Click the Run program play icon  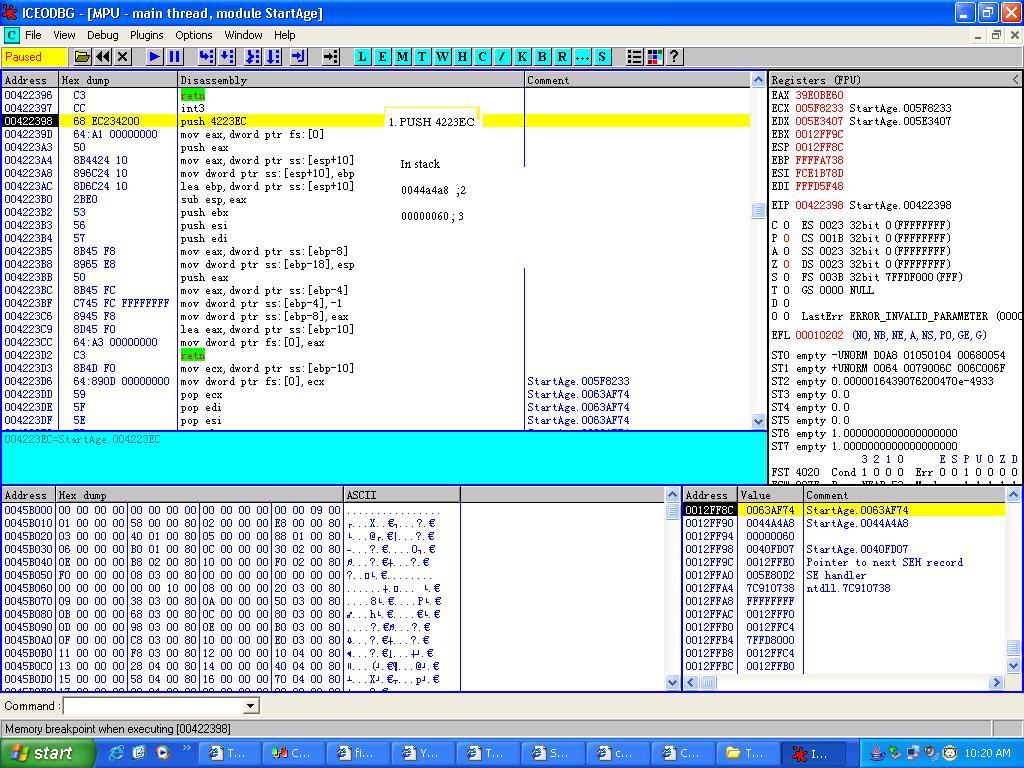pyautogui.click(x=154, y=57)
